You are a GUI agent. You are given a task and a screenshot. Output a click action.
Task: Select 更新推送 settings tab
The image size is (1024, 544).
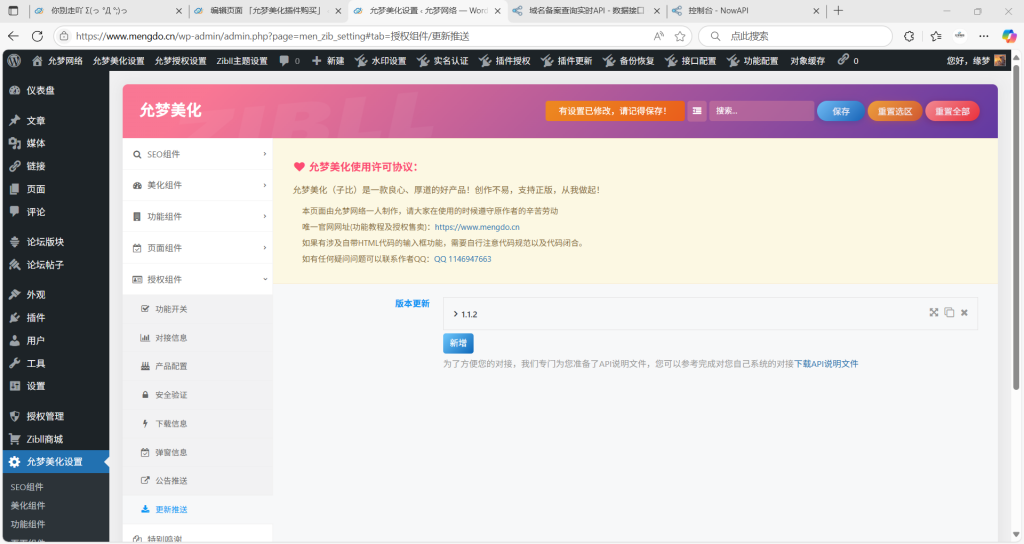(x=197, y=509)
